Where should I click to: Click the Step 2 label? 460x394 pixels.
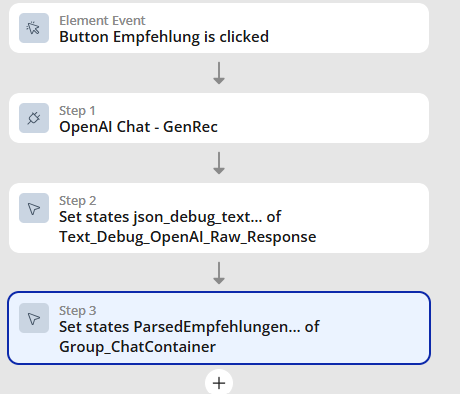78,201
